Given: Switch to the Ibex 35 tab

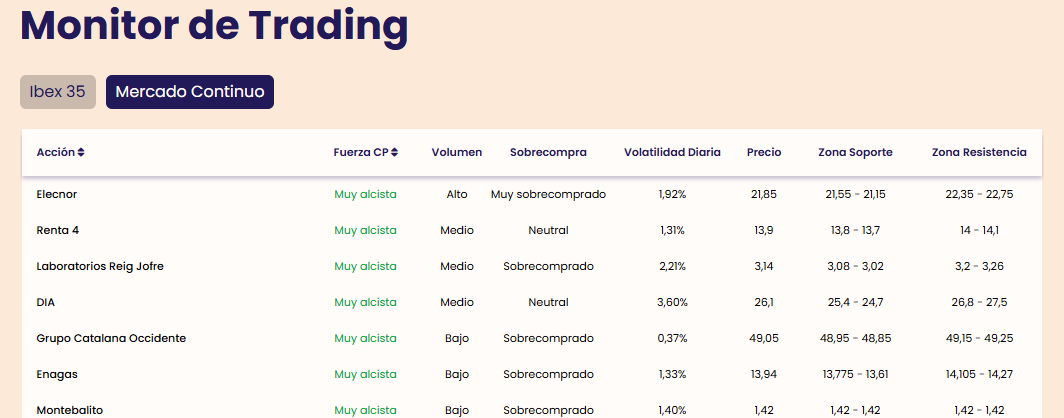Looking at the screenshot, I should pos(58,92).
